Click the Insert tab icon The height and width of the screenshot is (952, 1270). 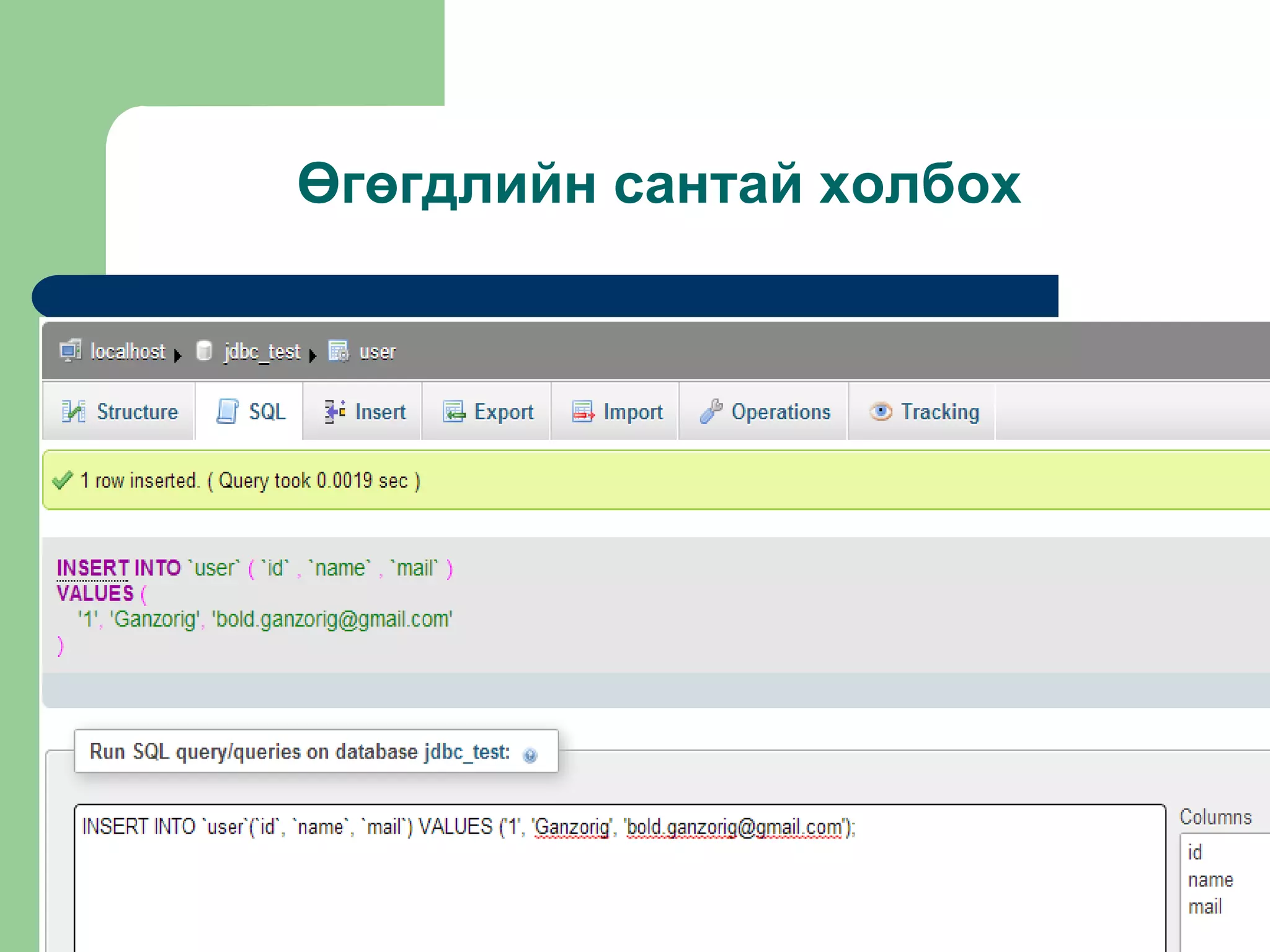pyautogui.click(x=335, y=412)
